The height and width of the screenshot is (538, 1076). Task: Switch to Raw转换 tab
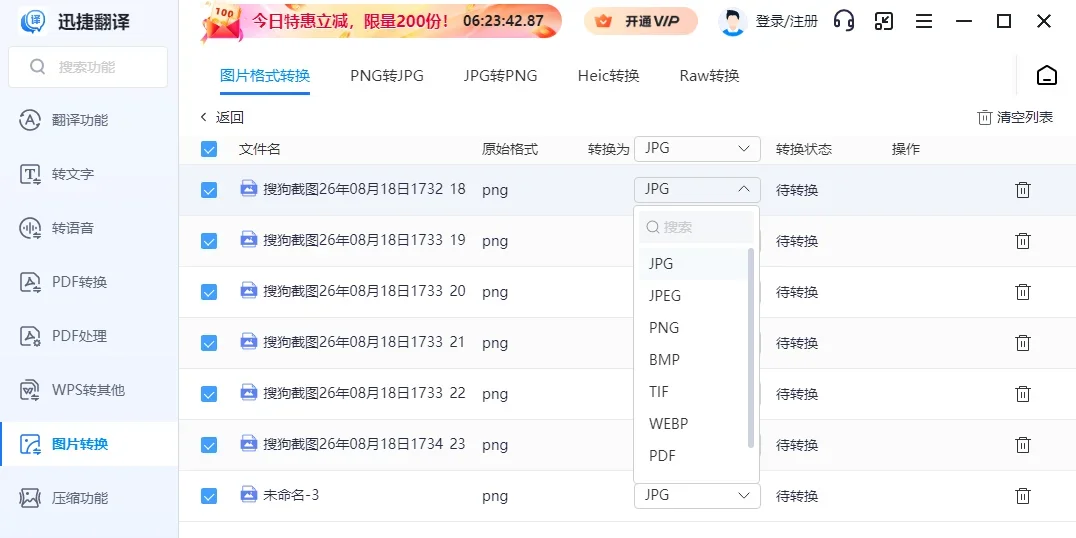(710, 75)
